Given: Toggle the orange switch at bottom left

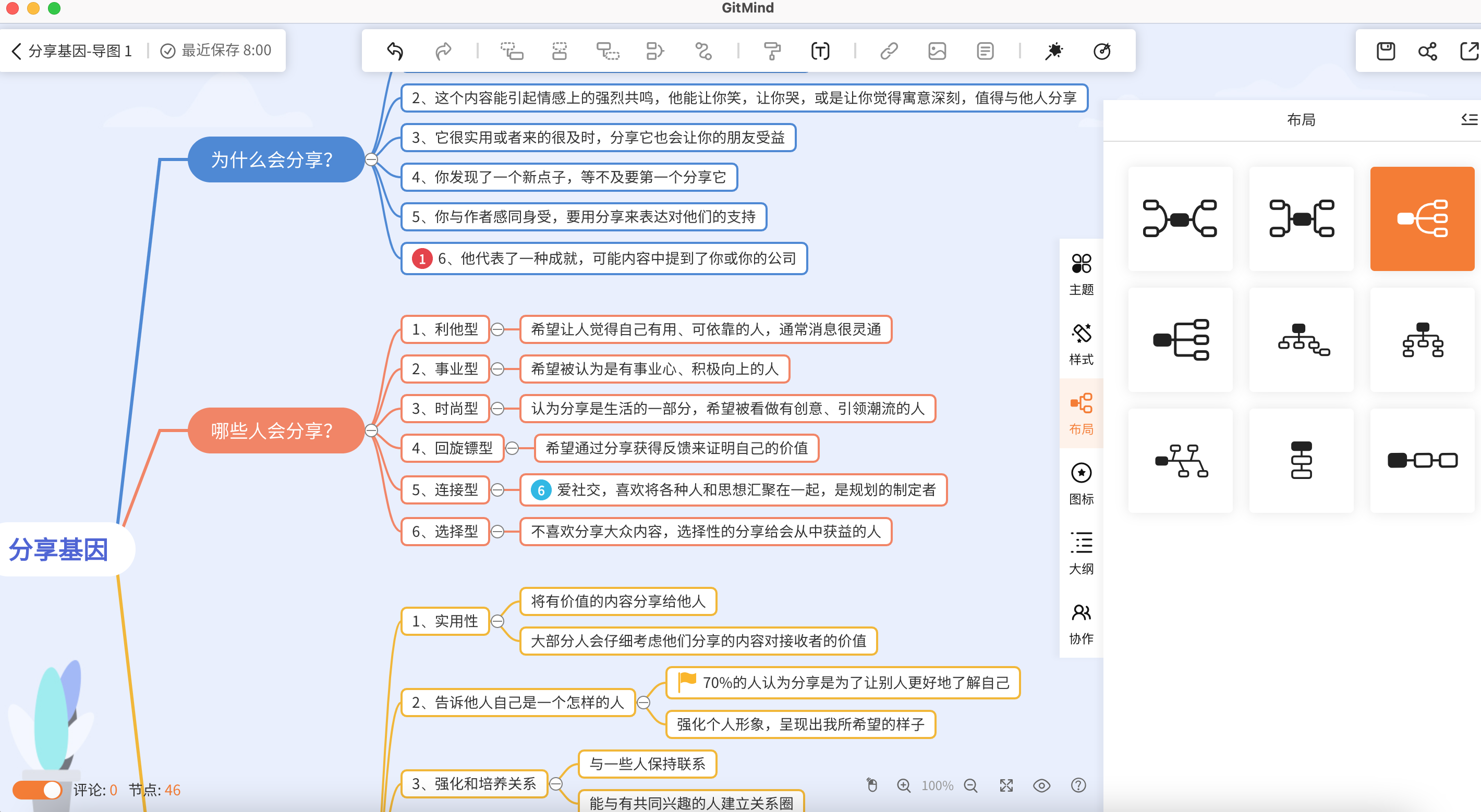Looking at the screenshot, I should (38, 790).
